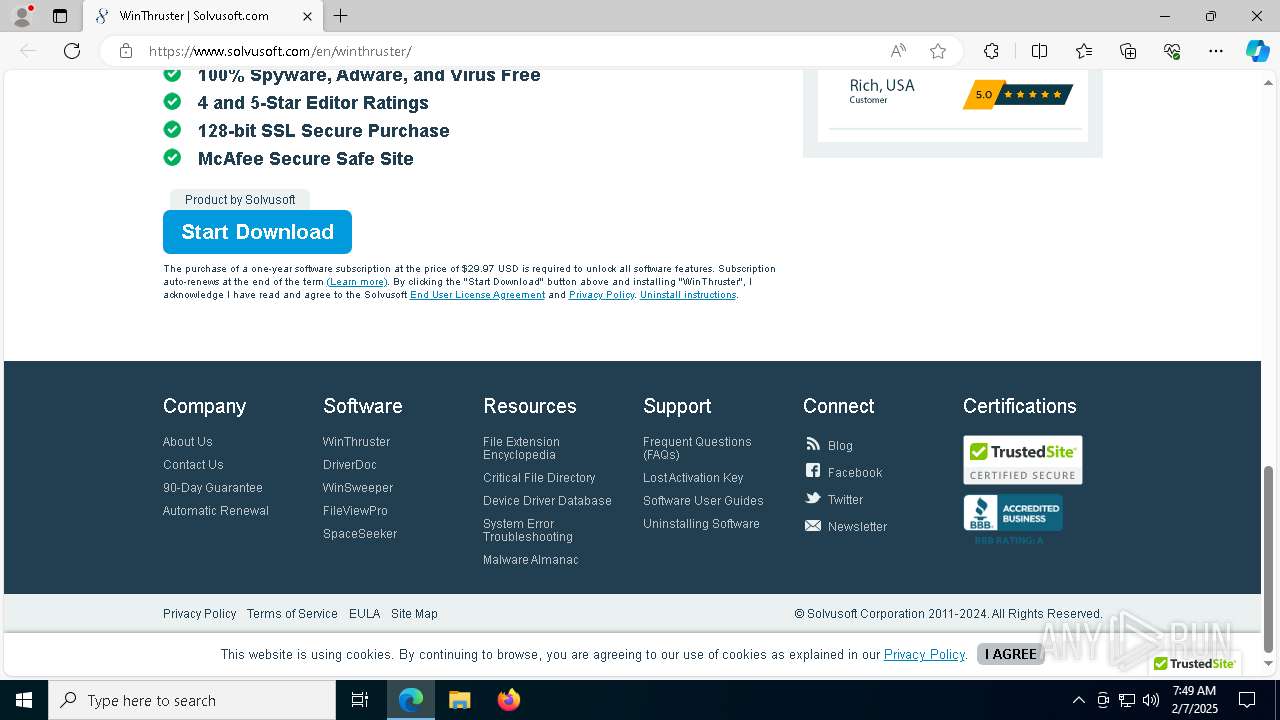Open Task View on taskbar

pyautogui.click(x=360, y=700)
